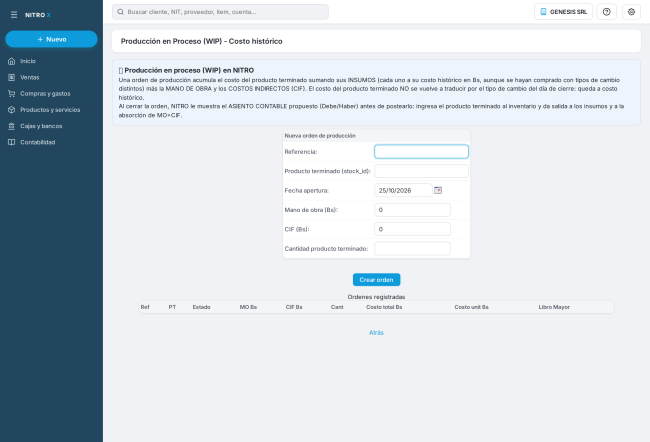Open the calendar date picker icon
650x442 pixels.
point(438,190)
